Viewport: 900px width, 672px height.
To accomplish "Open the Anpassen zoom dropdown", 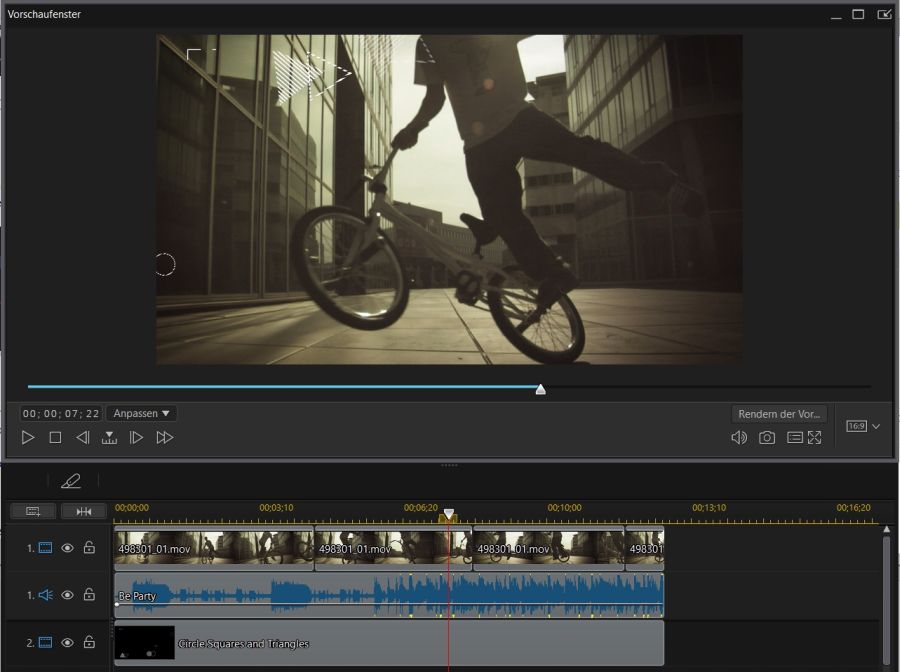I will tap(140, 413).
